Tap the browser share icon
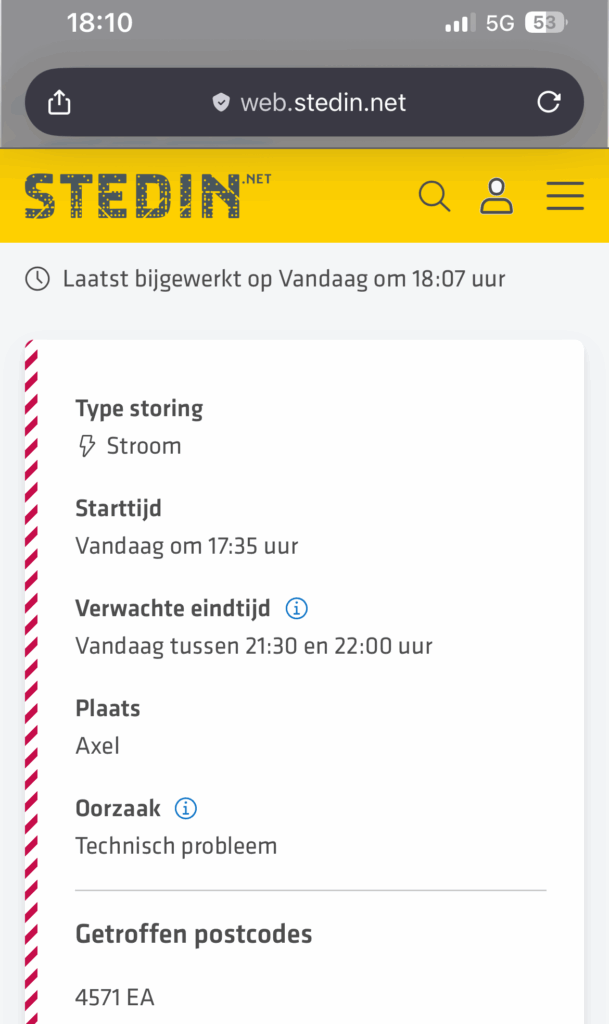 click(60, 102)
